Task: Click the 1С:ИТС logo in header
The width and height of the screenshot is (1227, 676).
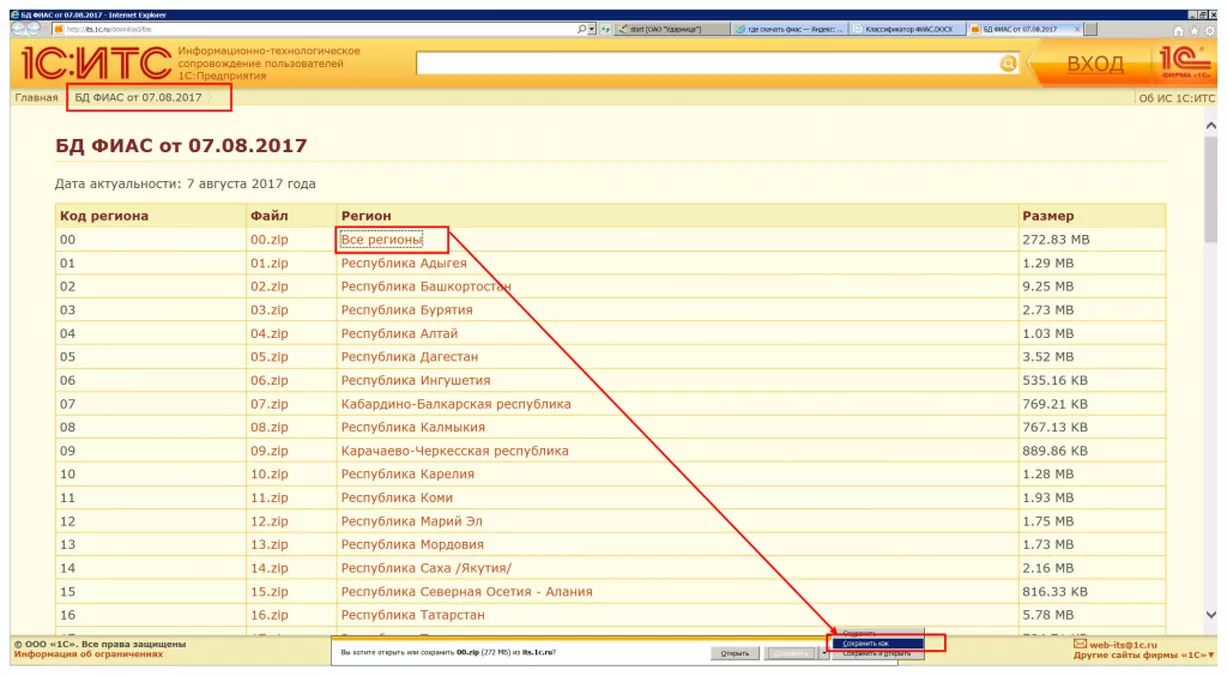Action: [x=95, y=63]
